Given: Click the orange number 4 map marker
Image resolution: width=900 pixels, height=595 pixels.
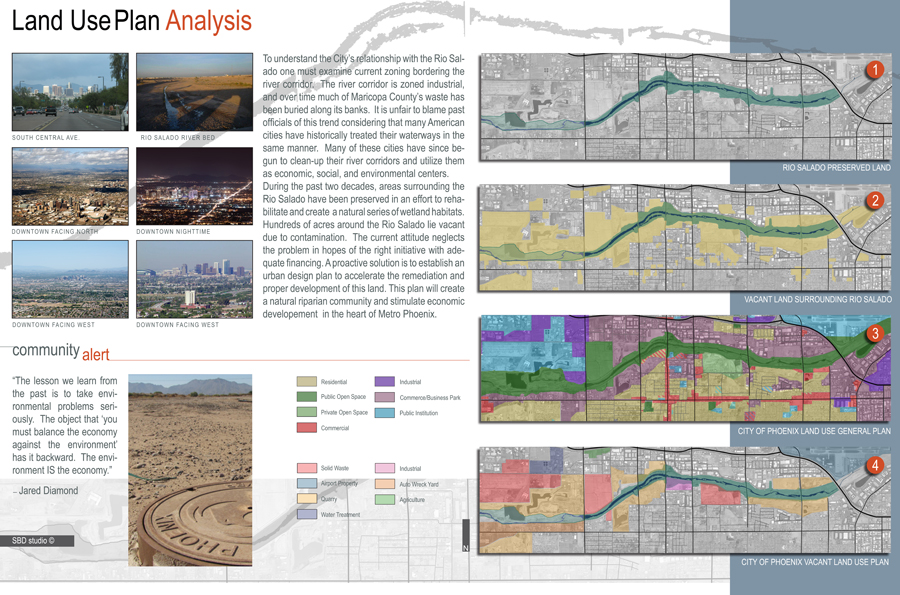Looking at the screenshot, I should coord(875,465).
